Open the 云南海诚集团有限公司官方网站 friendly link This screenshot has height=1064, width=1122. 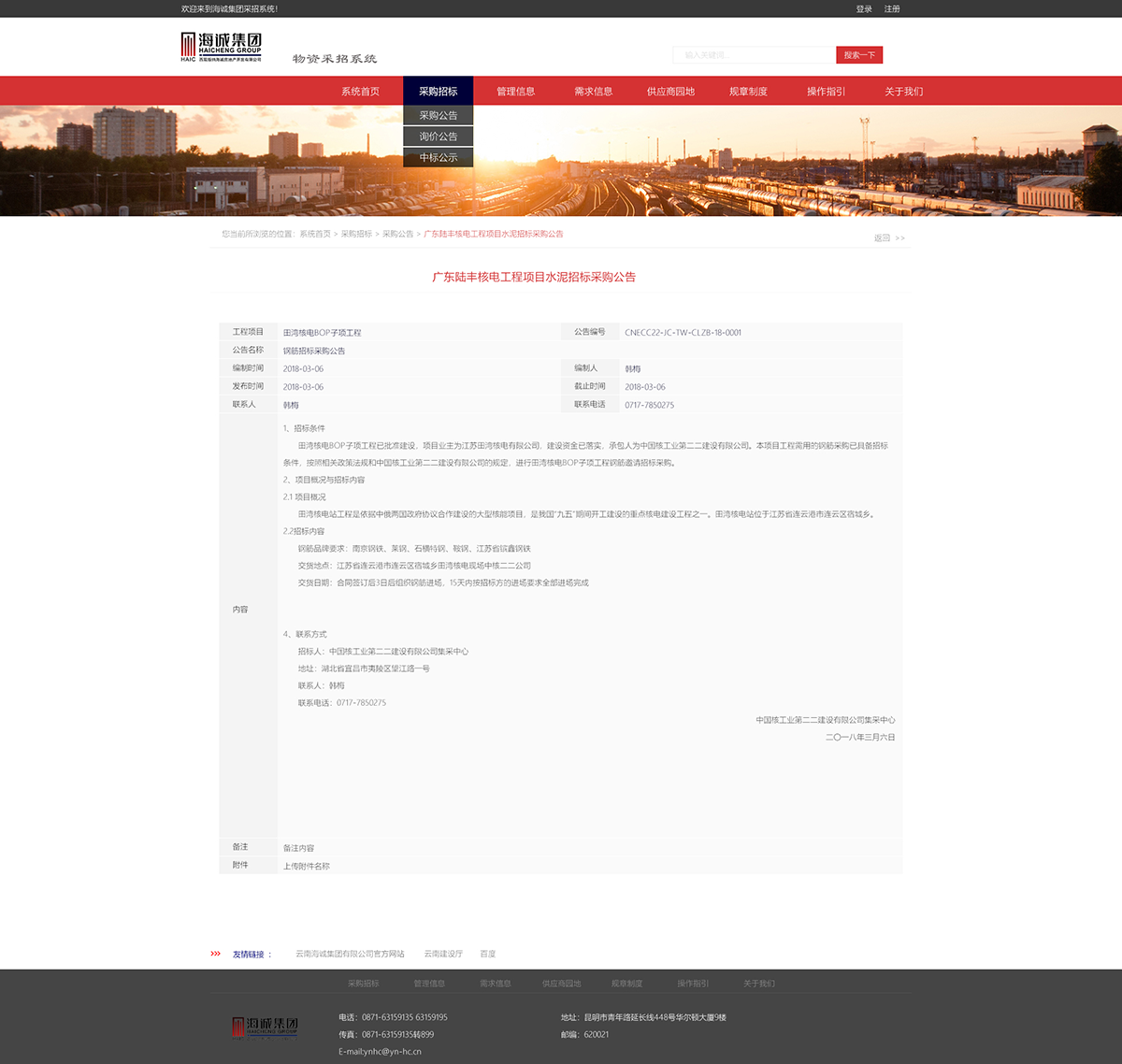[350, 954]
